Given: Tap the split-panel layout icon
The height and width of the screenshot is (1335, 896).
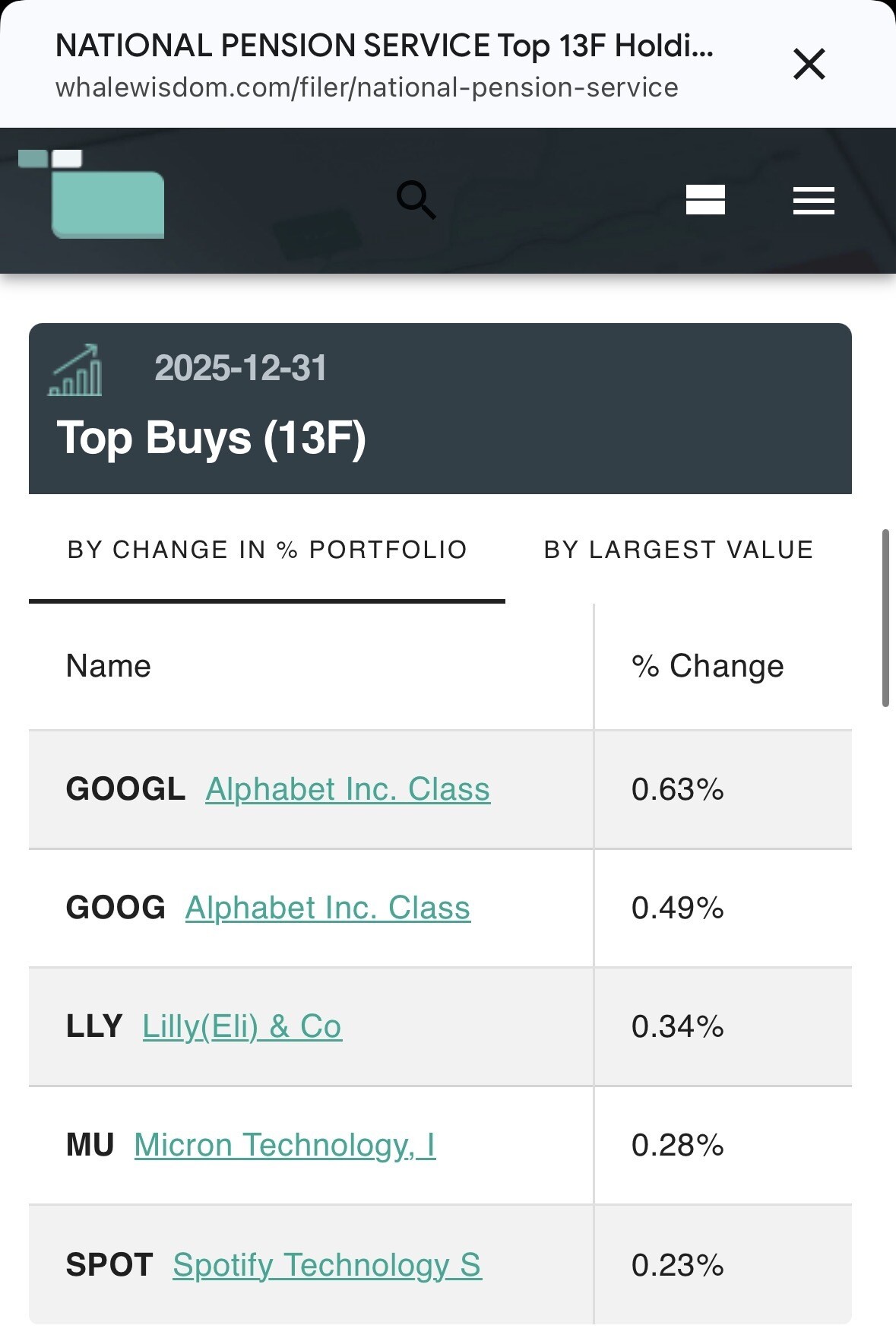Looking at the screenshot, I should pyautogui.click(x=705, y=200).
